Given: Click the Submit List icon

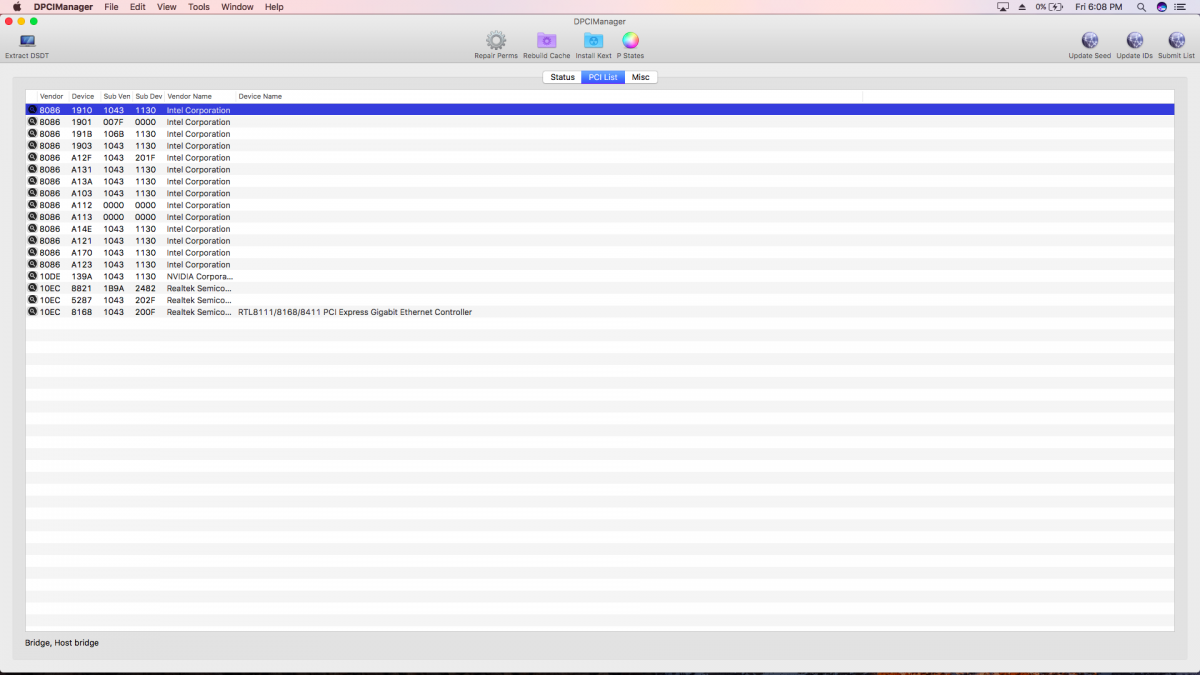Looking at the screenshot, I should [1176, 41].
